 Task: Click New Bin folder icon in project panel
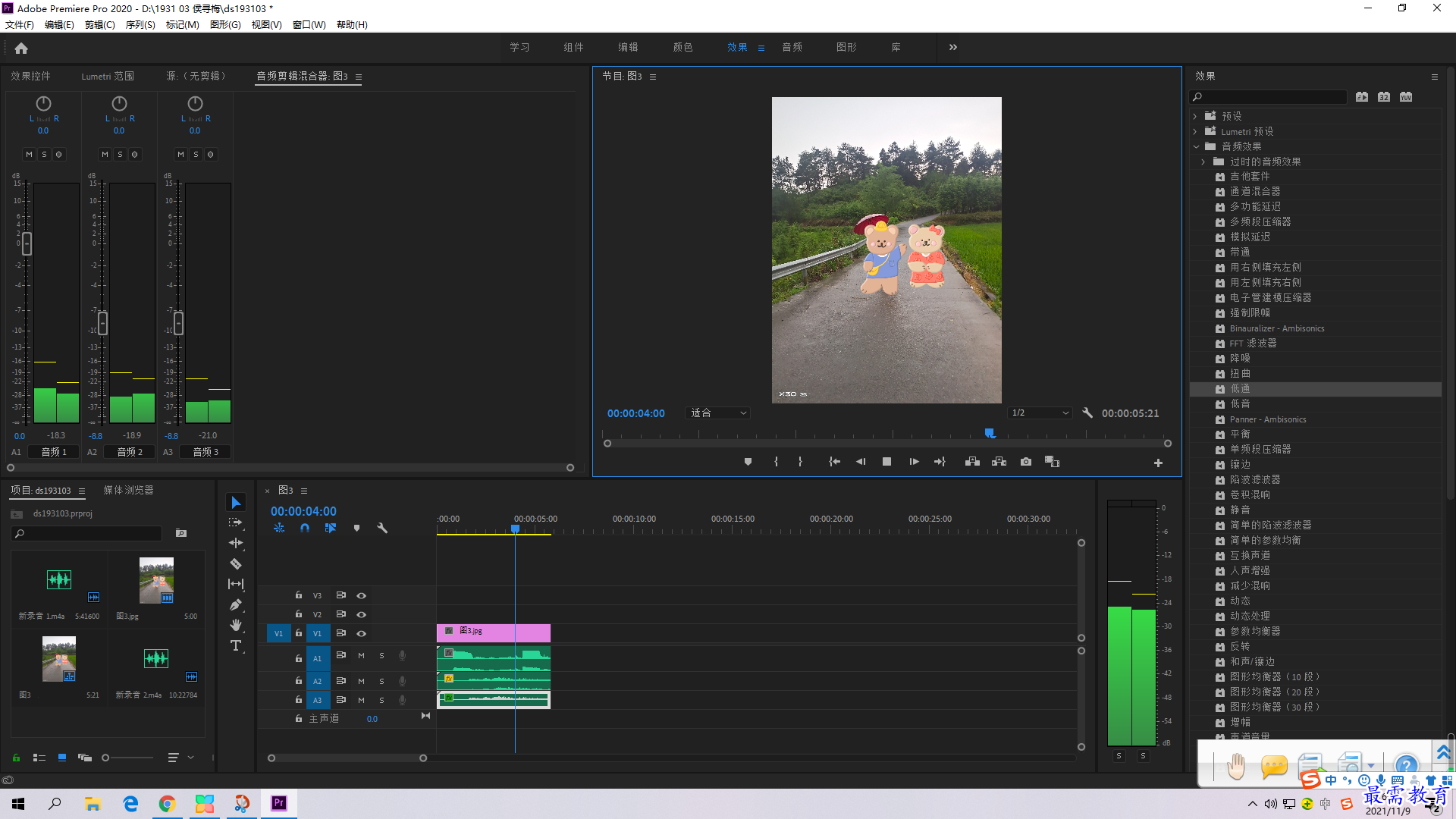pyautogui.click(x=181, y=533)
